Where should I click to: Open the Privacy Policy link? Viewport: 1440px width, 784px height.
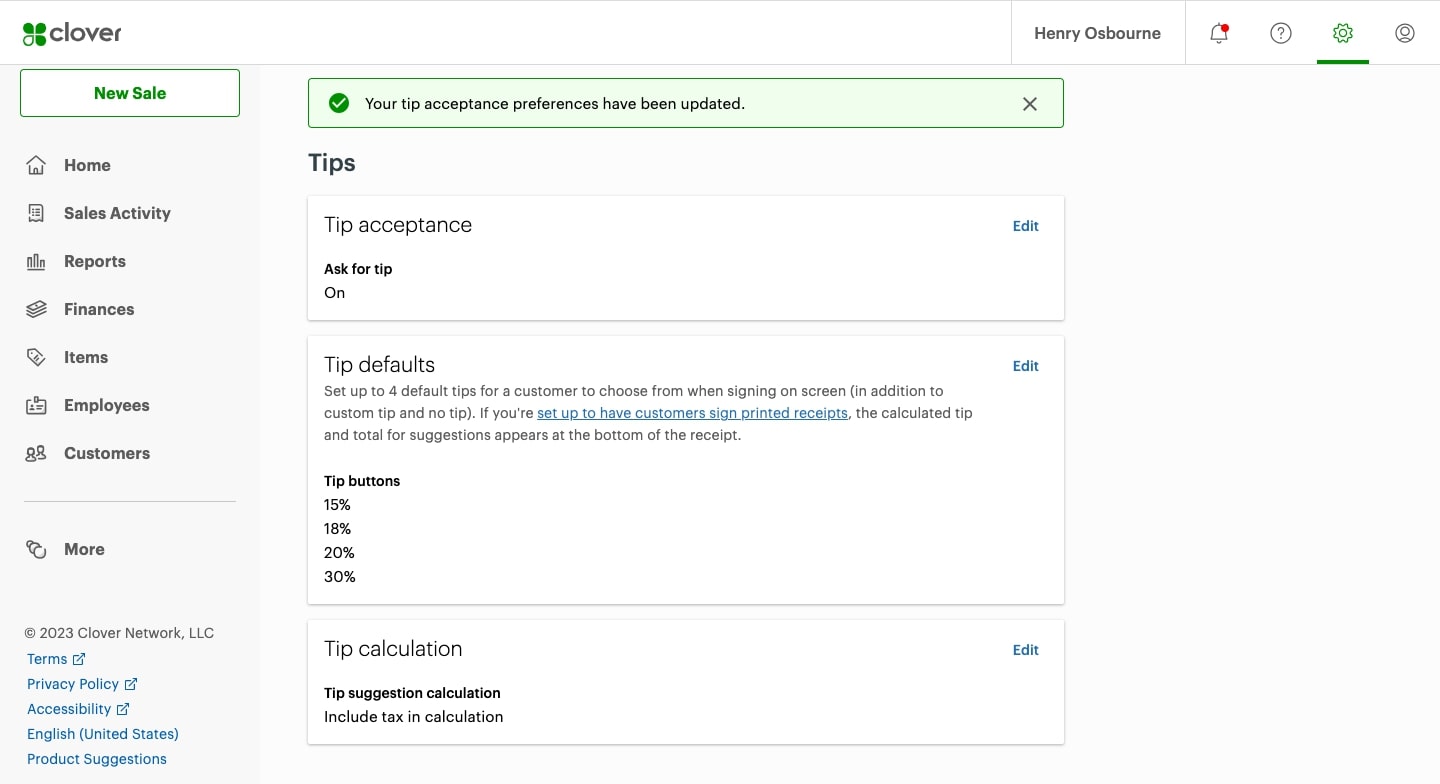[x=73, y=684]
